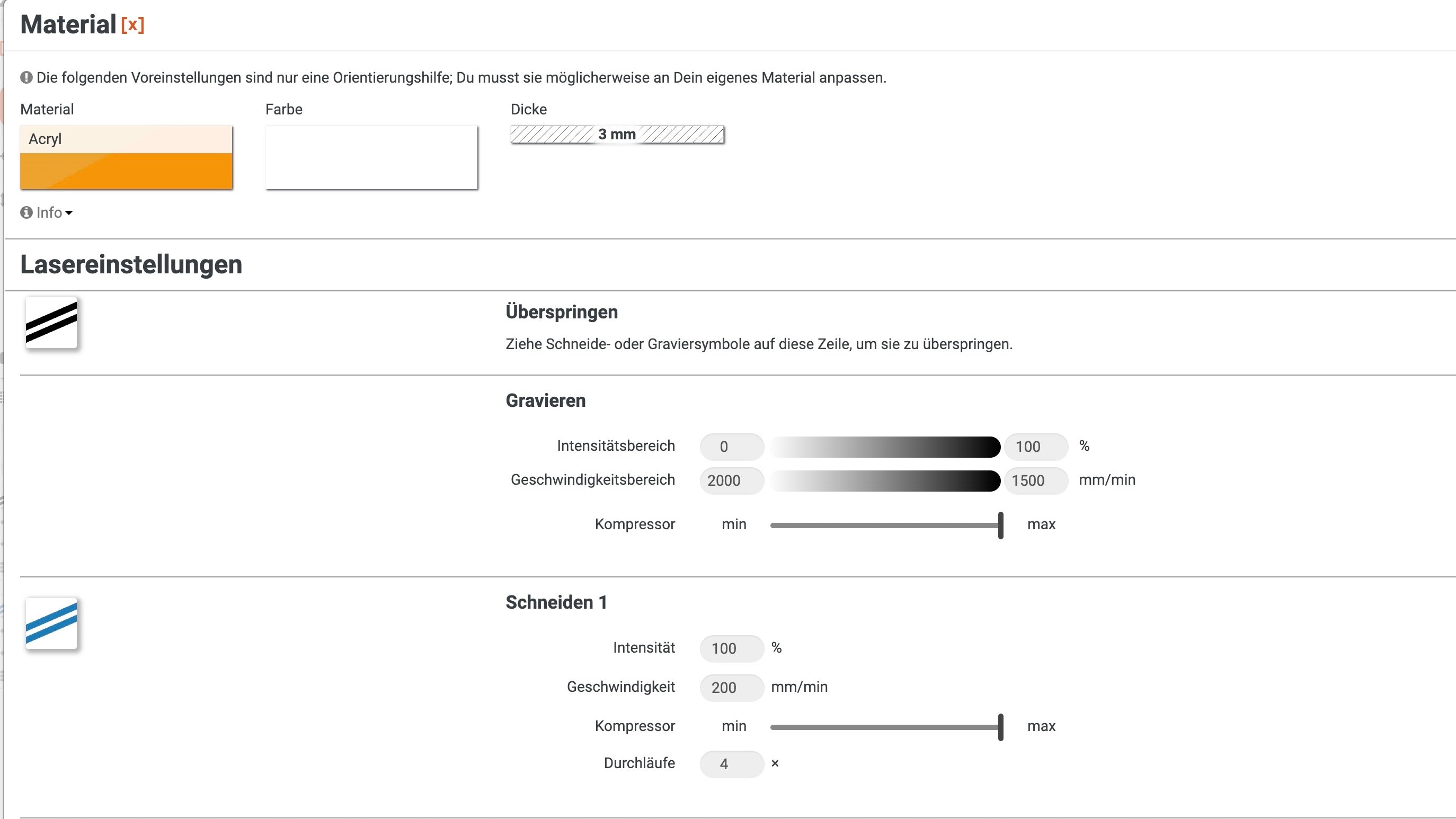The width and height of the screenshot is (1456, 819).
Task: Click the Intensität percentage input field
Action: (x=724, y=648)
